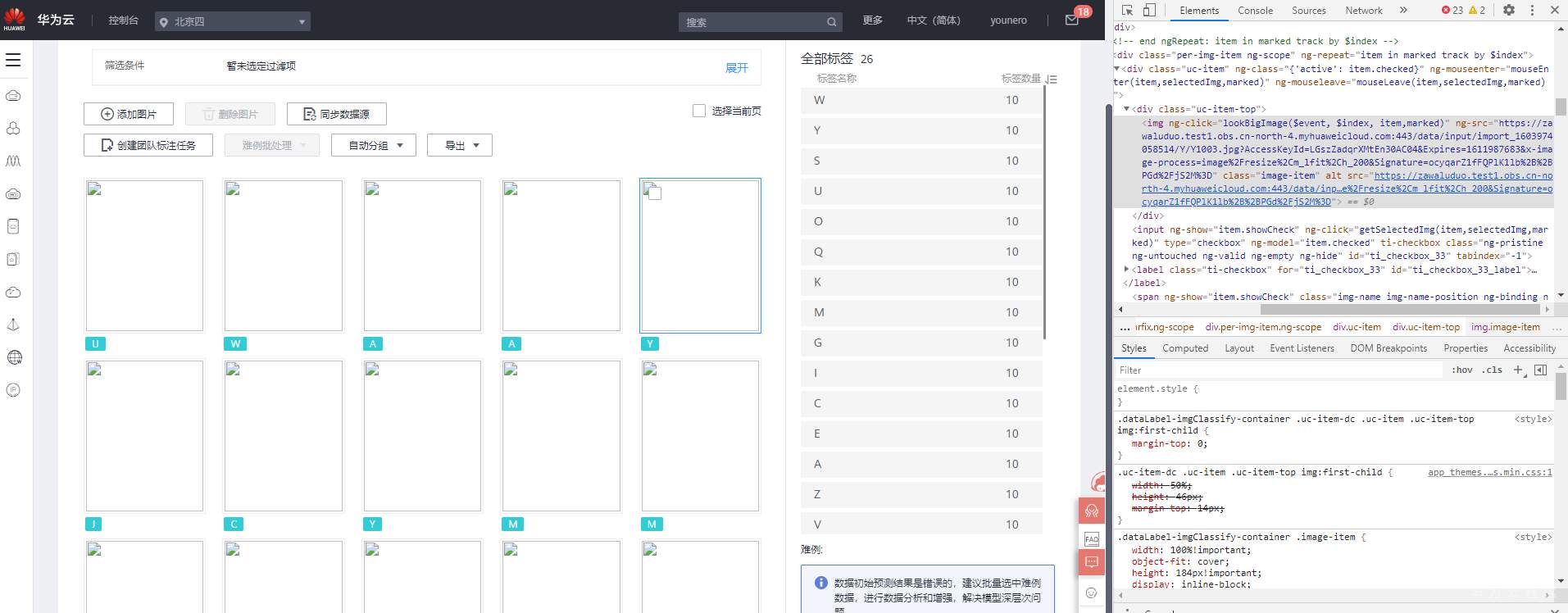Open first image thumbnail labeled U
The image size is (1568, 613).
[144, 256]
